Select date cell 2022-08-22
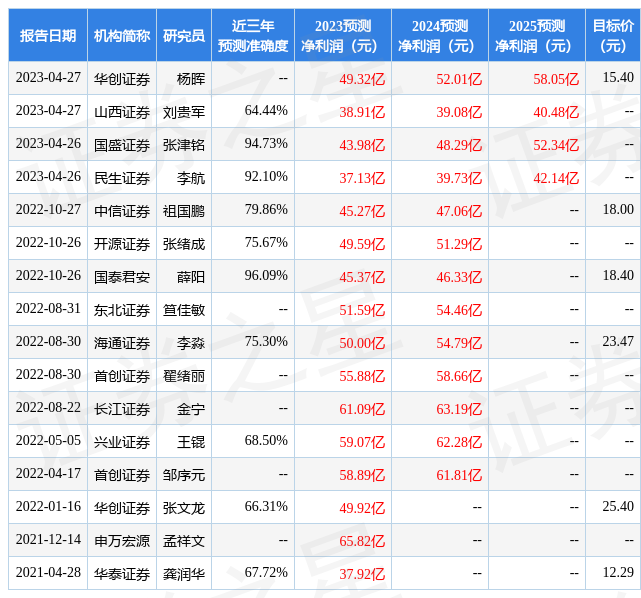 coord(48,408)
